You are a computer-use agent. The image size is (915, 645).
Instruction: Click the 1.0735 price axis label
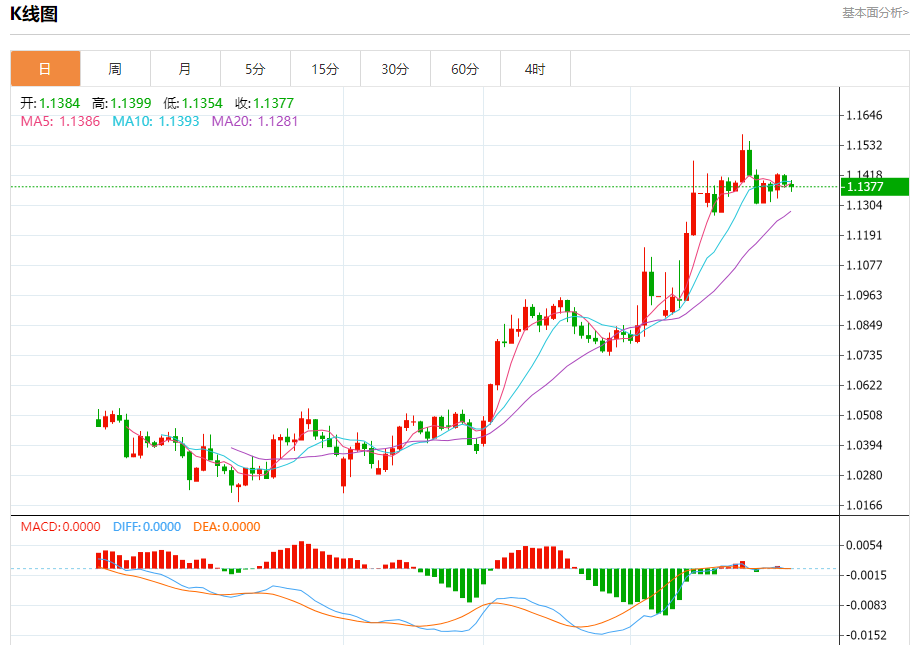[x=864, y=355]
